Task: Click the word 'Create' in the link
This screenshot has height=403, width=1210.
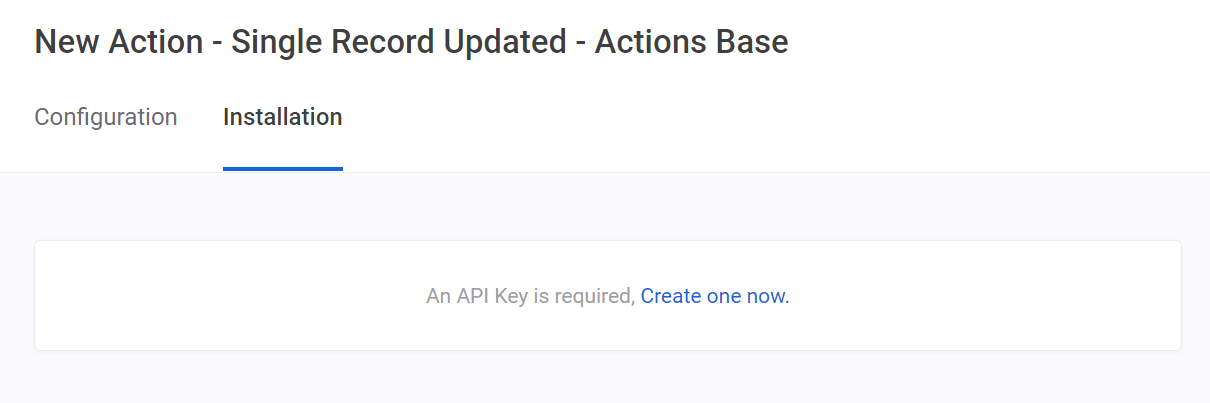Action: (x=670, y=296)
